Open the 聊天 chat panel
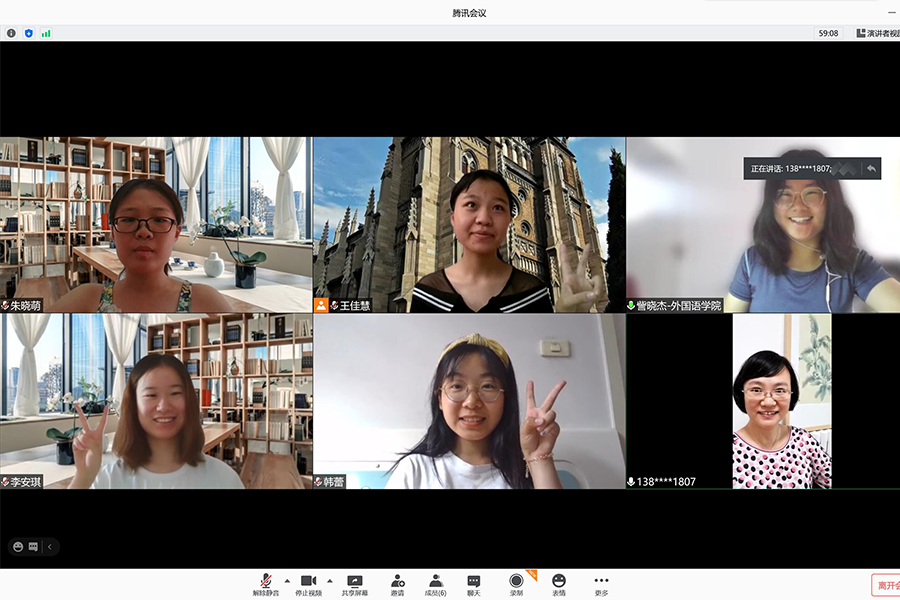Image resolution: width=900 pixels, height=600 pixels. tap(474, 584)
